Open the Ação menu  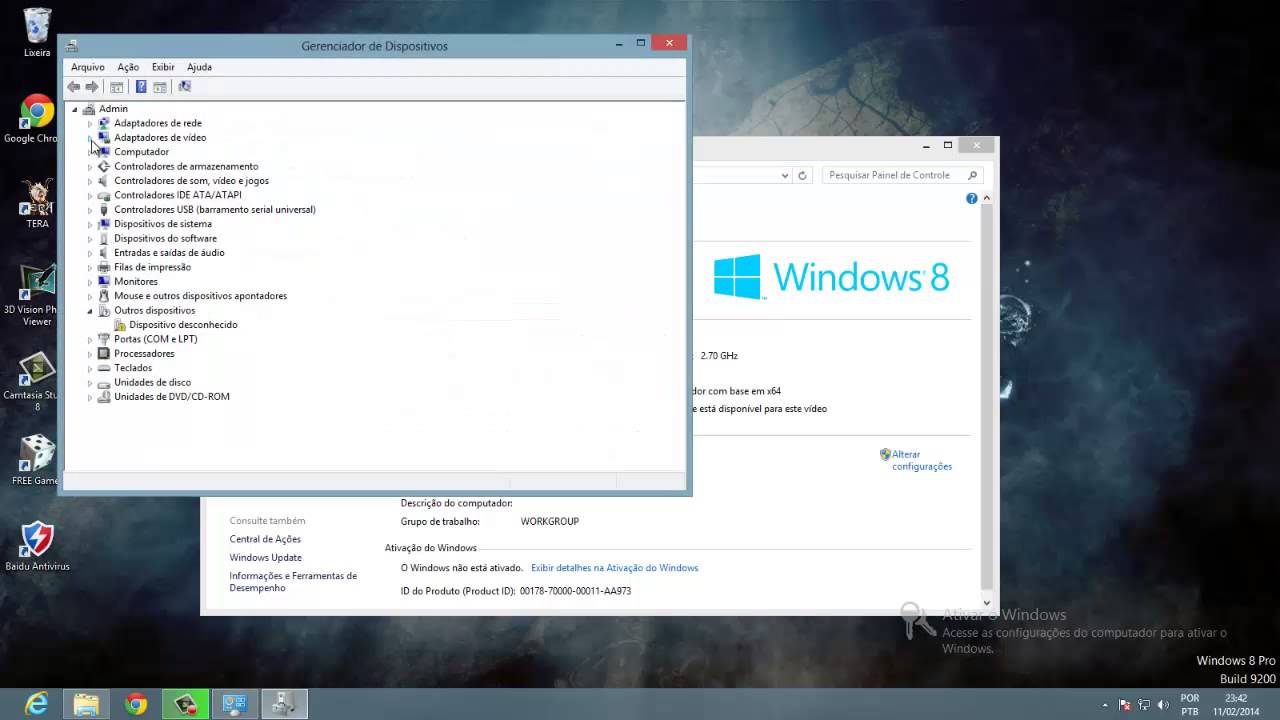tap(128, 67)
